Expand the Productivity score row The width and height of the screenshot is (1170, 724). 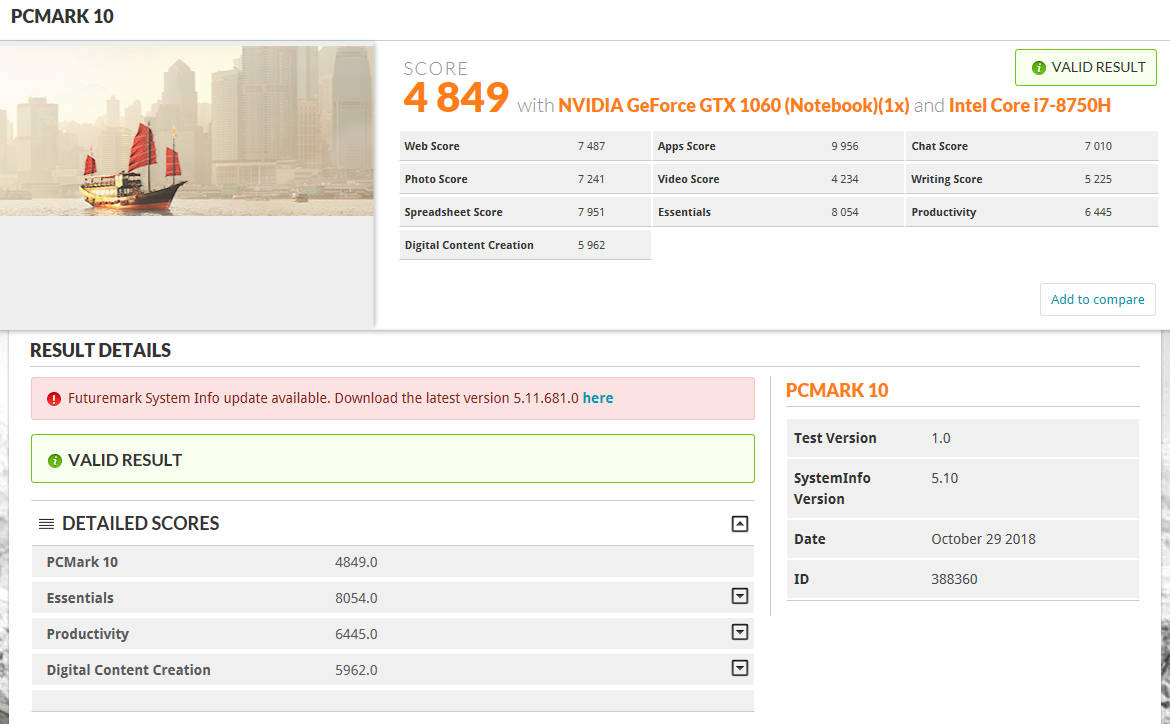tap(740, 632)
